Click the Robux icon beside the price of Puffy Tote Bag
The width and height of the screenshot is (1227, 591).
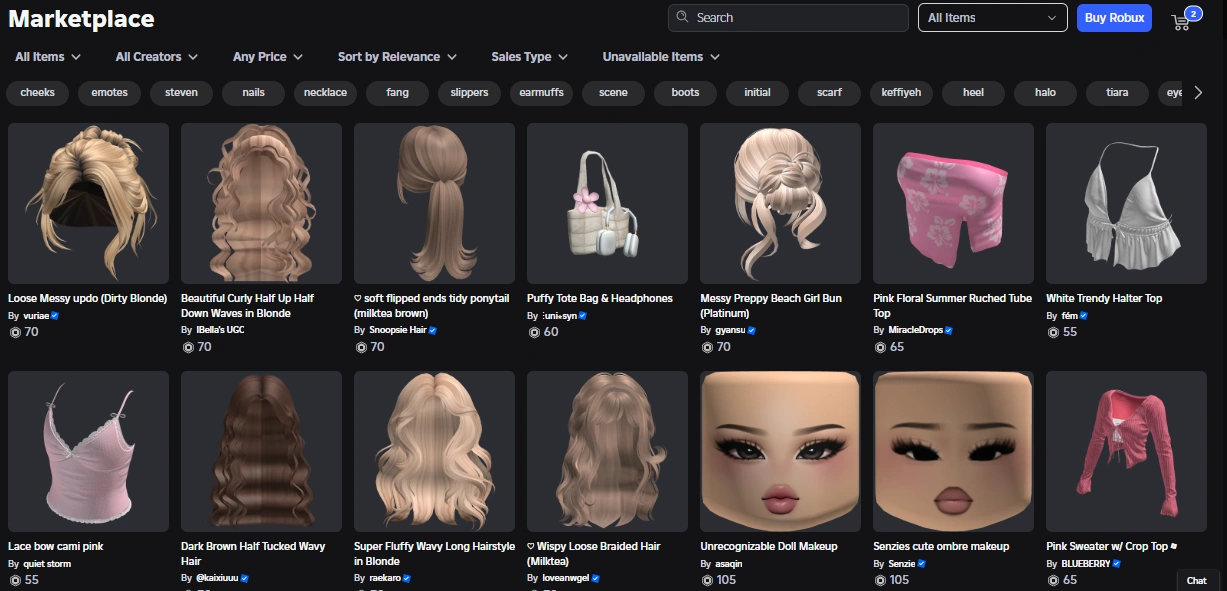534,331
